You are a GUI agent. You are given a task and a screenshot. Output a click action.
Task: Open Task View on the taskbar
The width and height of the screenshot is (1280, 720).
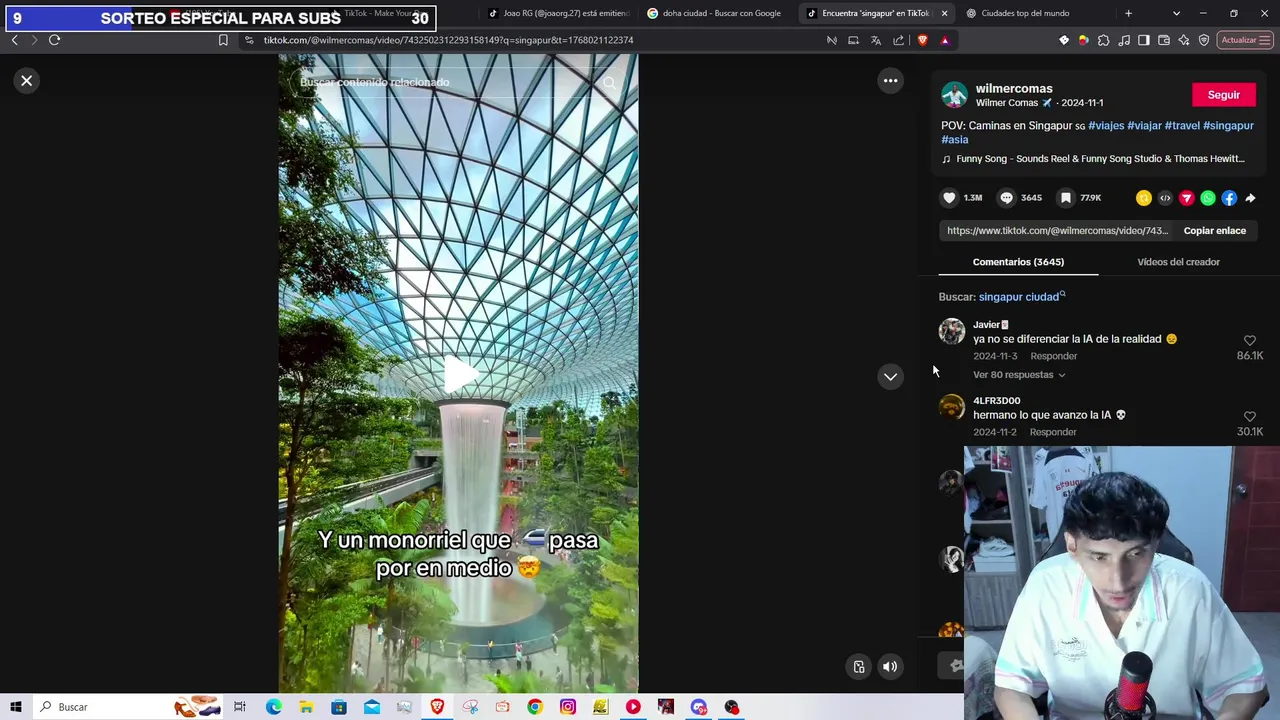[240, 707]
